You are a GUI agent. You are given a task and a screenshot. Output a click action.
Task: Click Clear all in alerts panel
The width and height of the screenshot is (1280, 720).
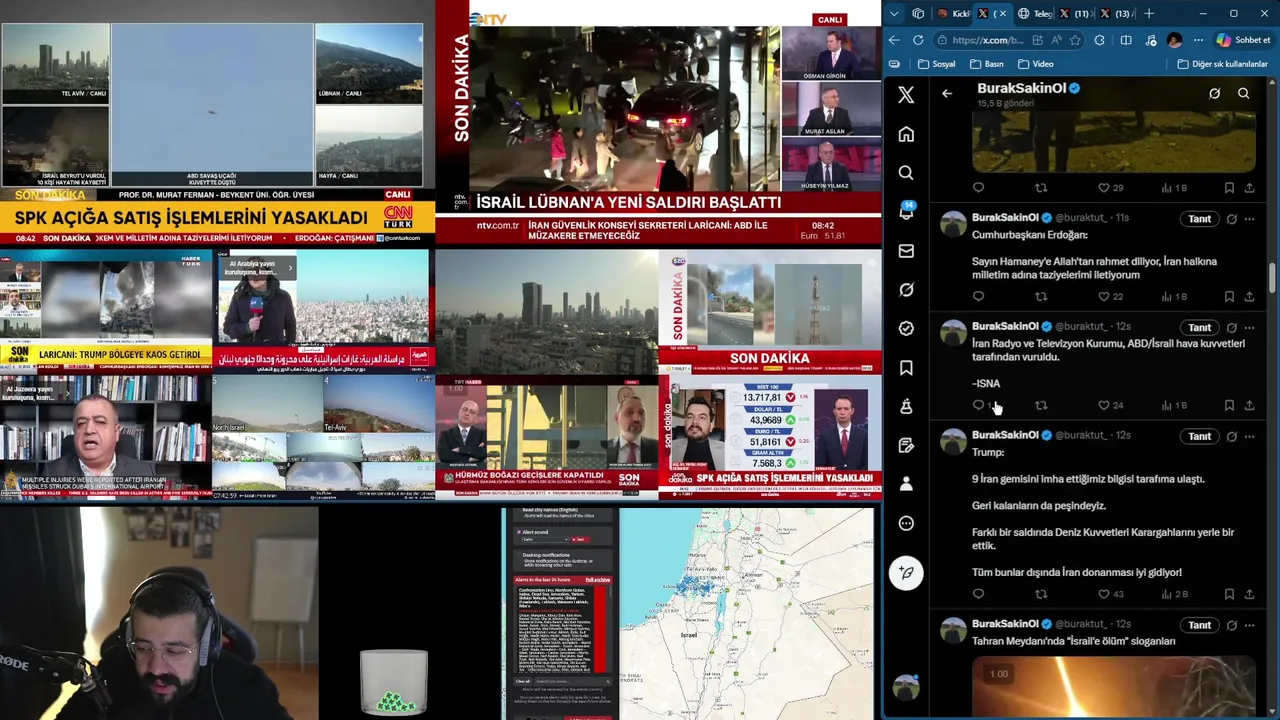pos(523,682)
